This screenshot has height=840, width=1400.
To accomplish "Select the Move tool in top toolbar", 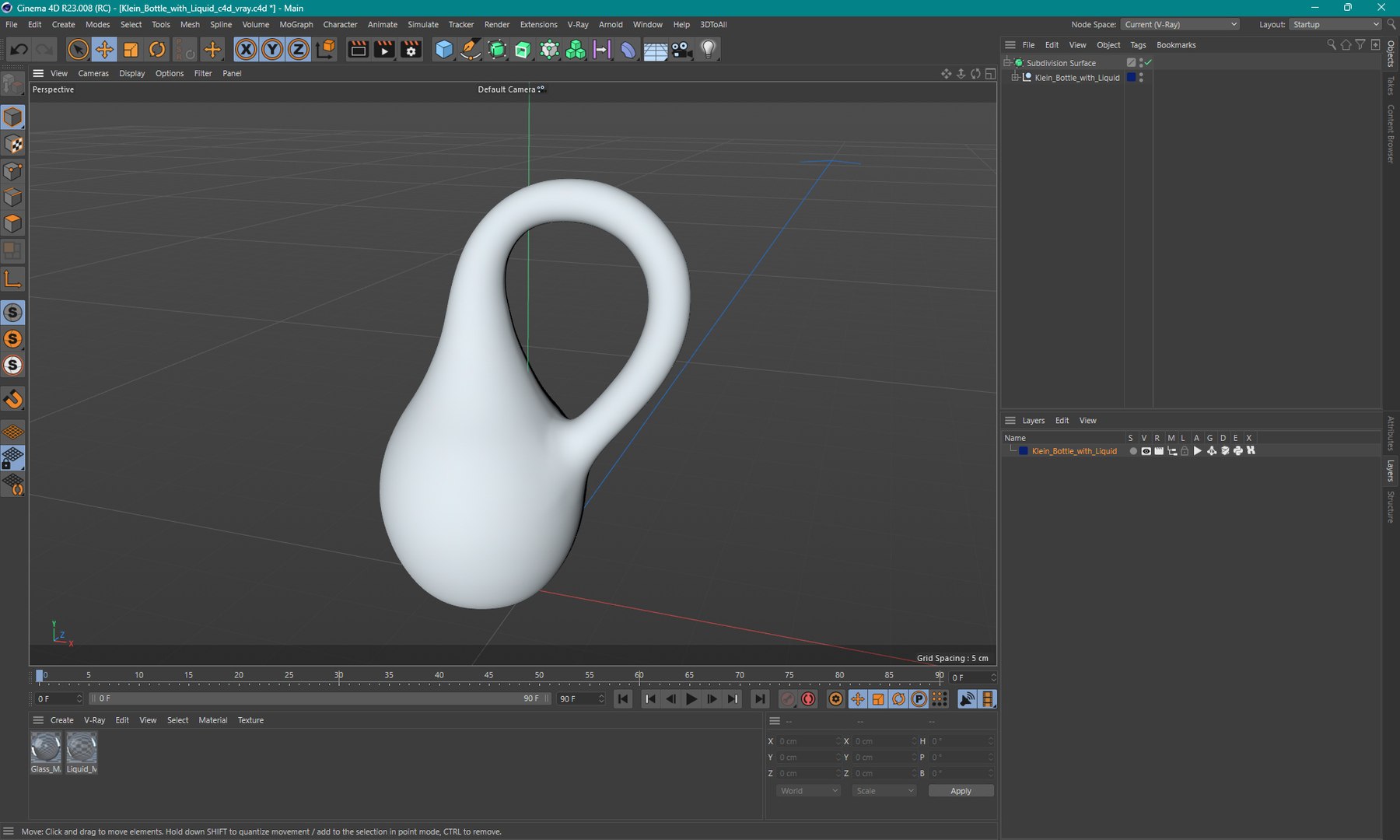I will (x=104, y=50).
